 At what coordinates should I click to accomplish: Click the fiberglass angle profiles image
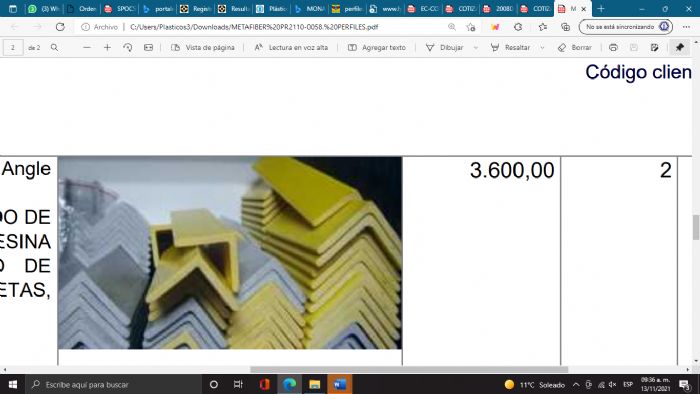click(230, 253)
